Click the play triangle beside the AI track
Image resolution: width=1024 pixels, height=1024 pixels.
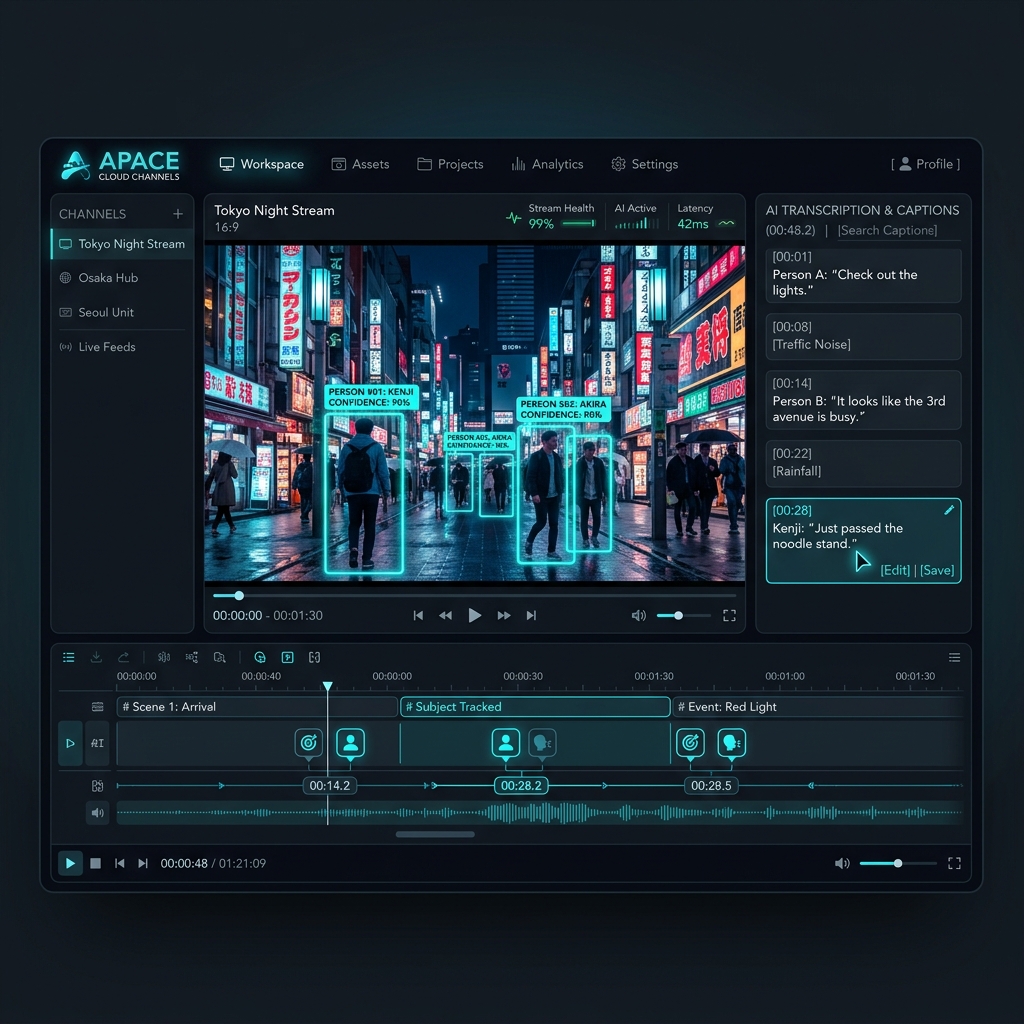coord(71,743)
